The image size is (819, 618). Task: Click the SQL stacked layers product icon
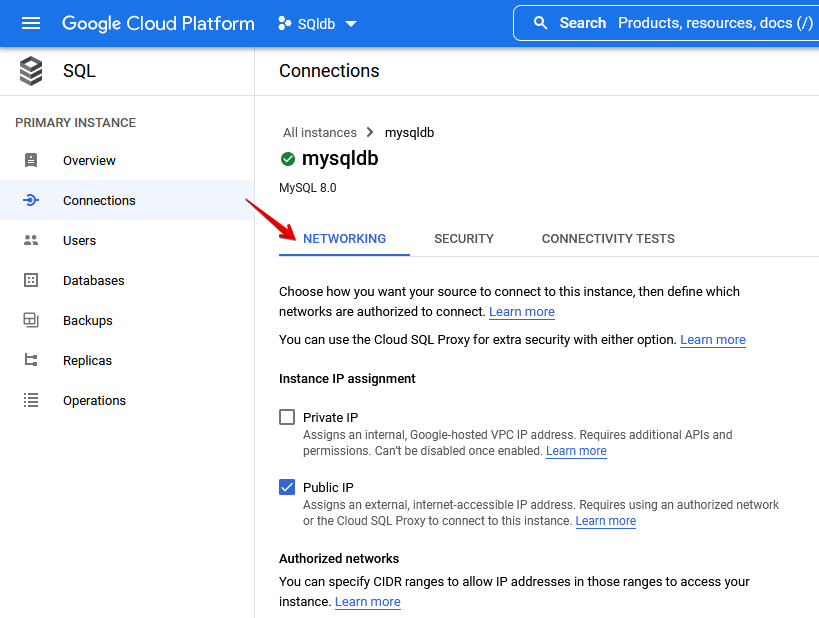click(31, 71)
